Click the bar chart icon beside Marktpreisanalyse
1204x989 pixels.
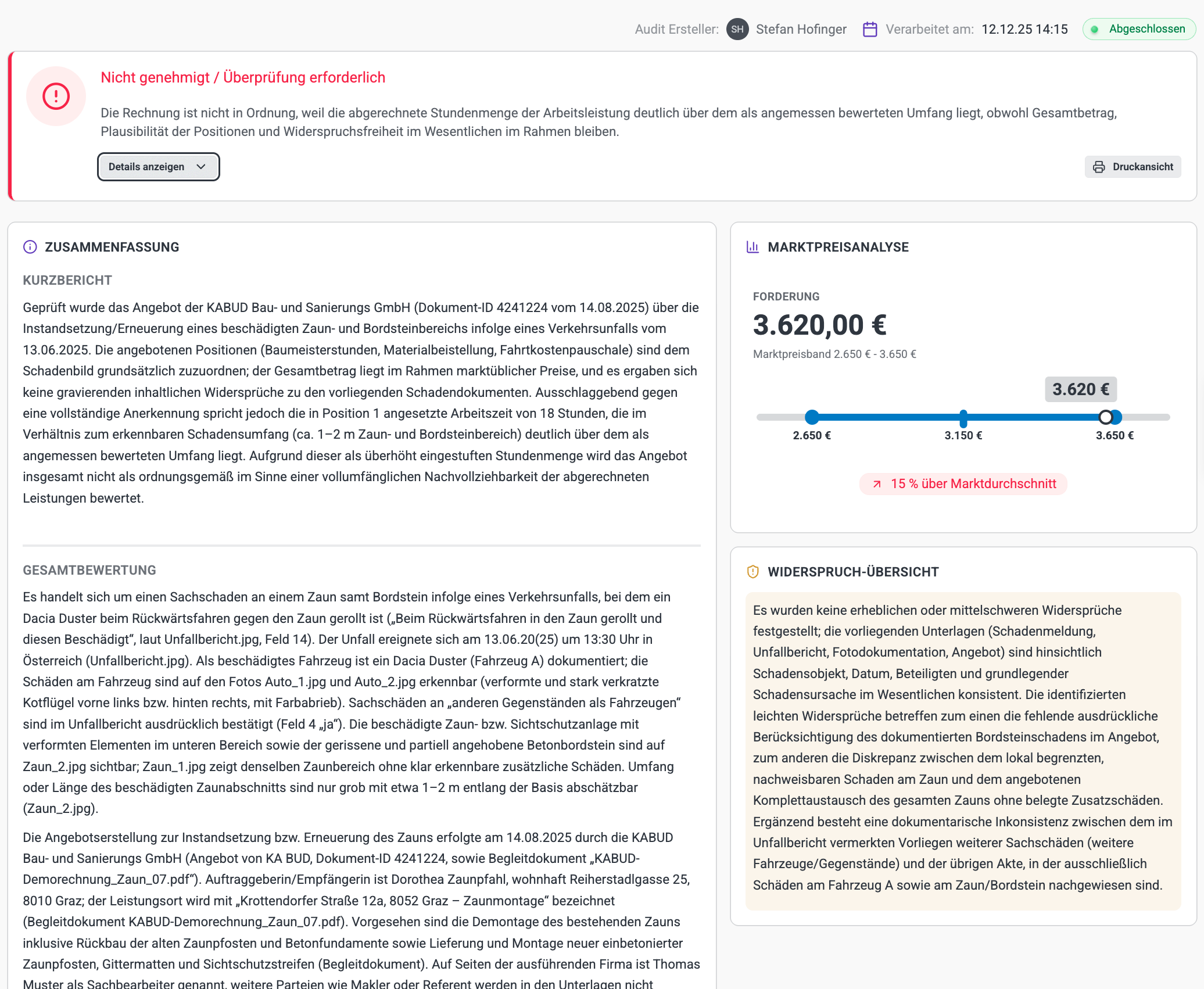[752, 247]
